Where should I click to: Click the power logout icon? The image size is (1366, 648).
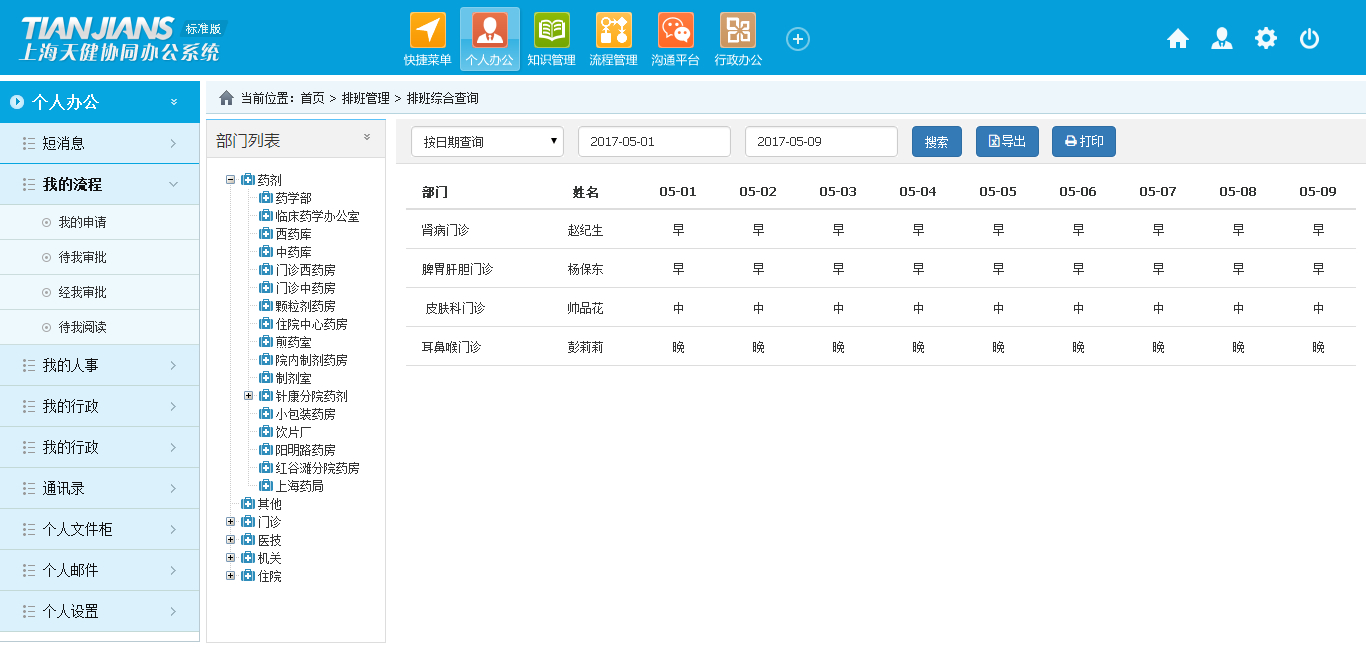click(1309, 38)
